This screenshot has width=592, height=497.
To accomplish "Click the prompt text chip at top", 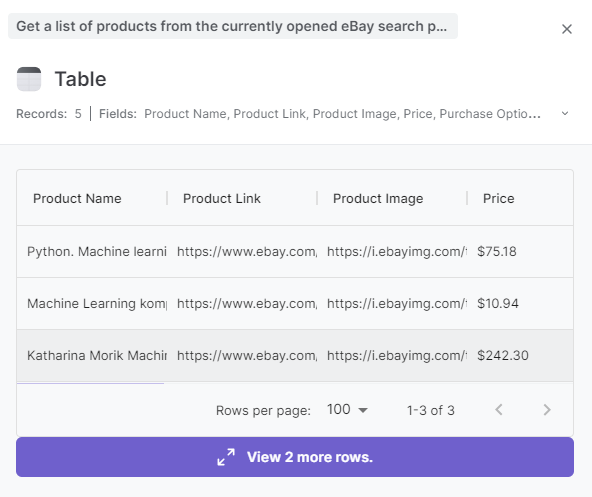I will (233, 26).
